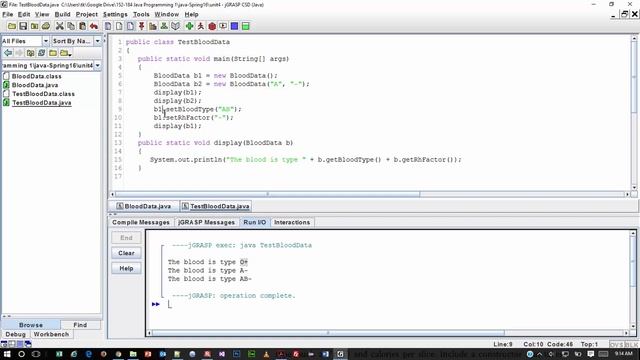
Task: Click the red pin toolbar icon
Action: click(141, 26)
